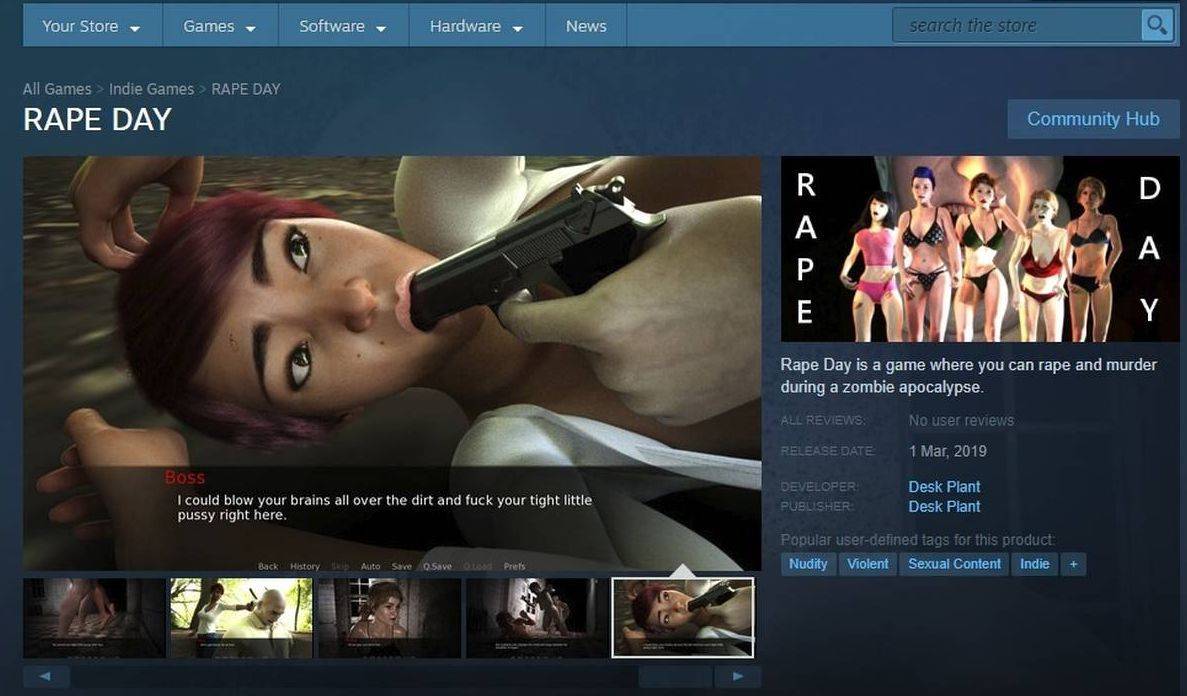The height and width of the screenshot is (696, 1187).
Task: Expand the Hardware dropdown menu
Action: pyautogui.click(x=477, y=27)
